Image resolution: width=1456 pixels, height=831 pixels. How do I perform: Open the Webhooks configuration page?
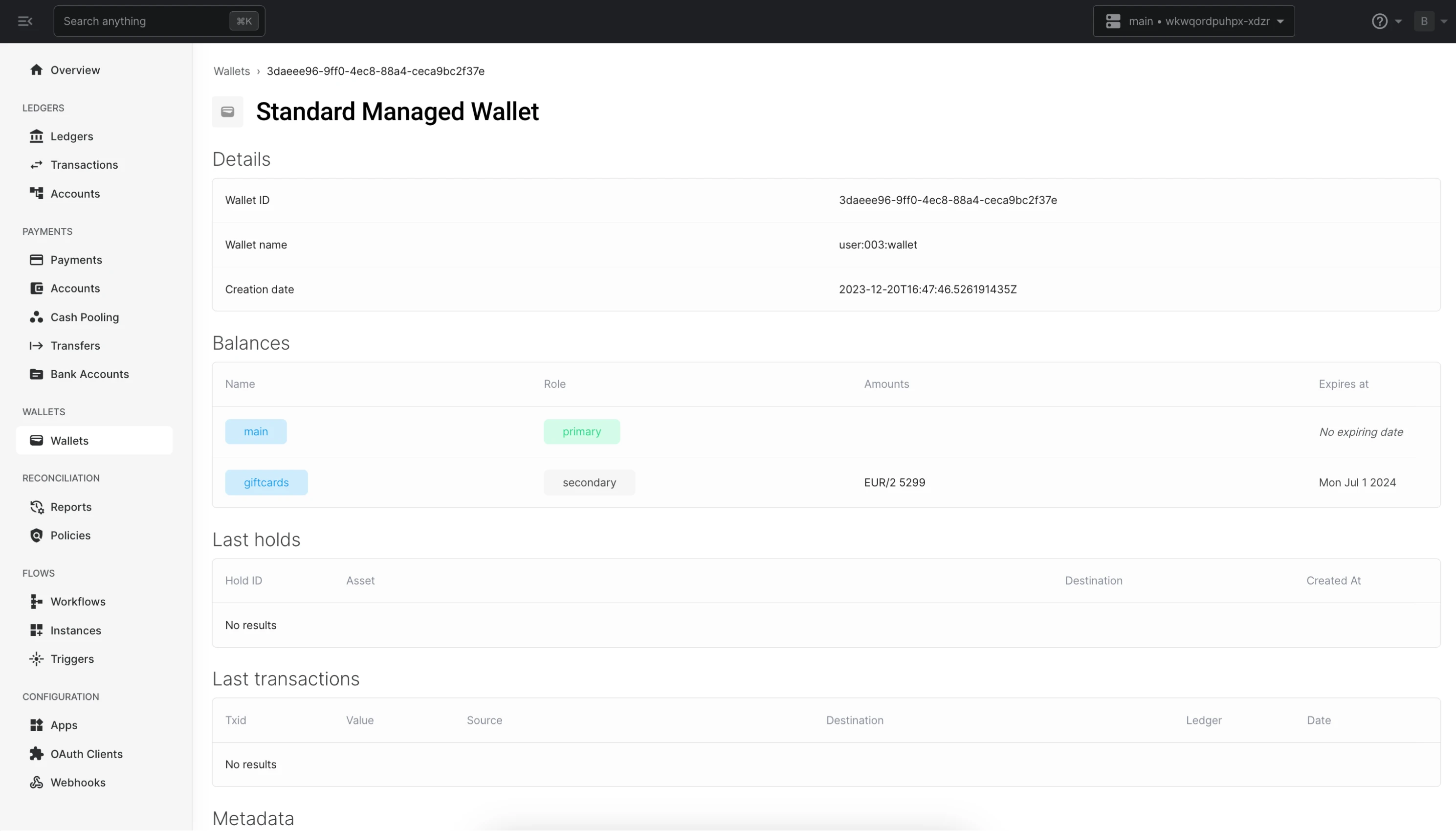[78, 783]
